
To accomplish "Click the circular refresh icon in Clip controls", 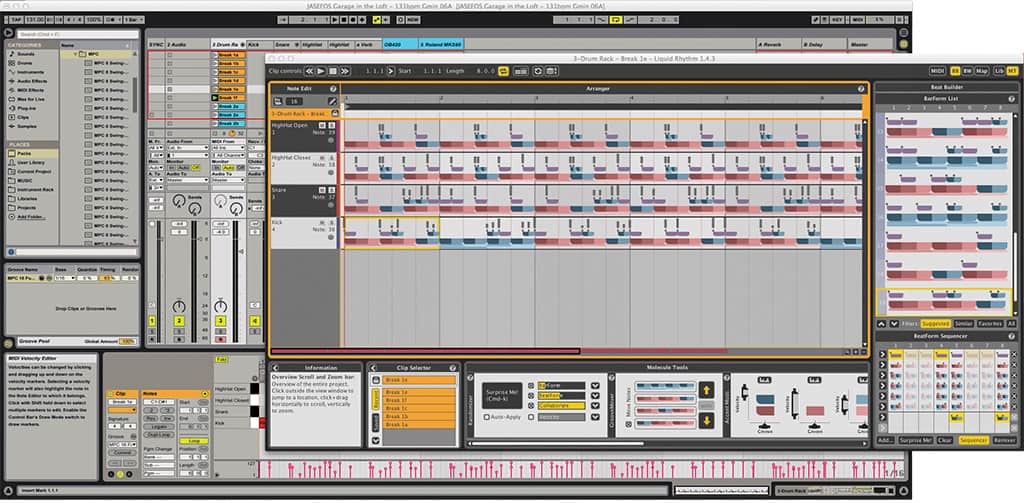I will [x=538, y=71].
